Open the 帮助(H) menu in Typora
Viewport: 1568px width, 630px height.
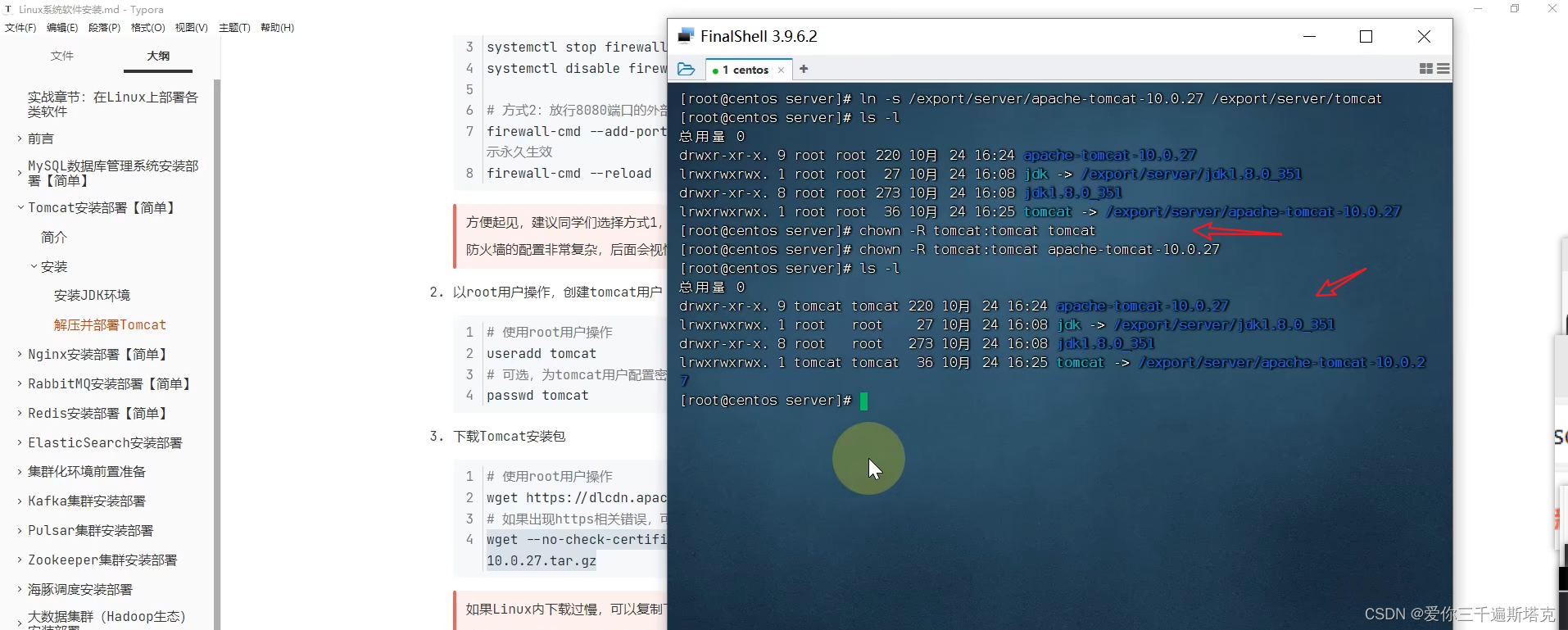[277, 28]
